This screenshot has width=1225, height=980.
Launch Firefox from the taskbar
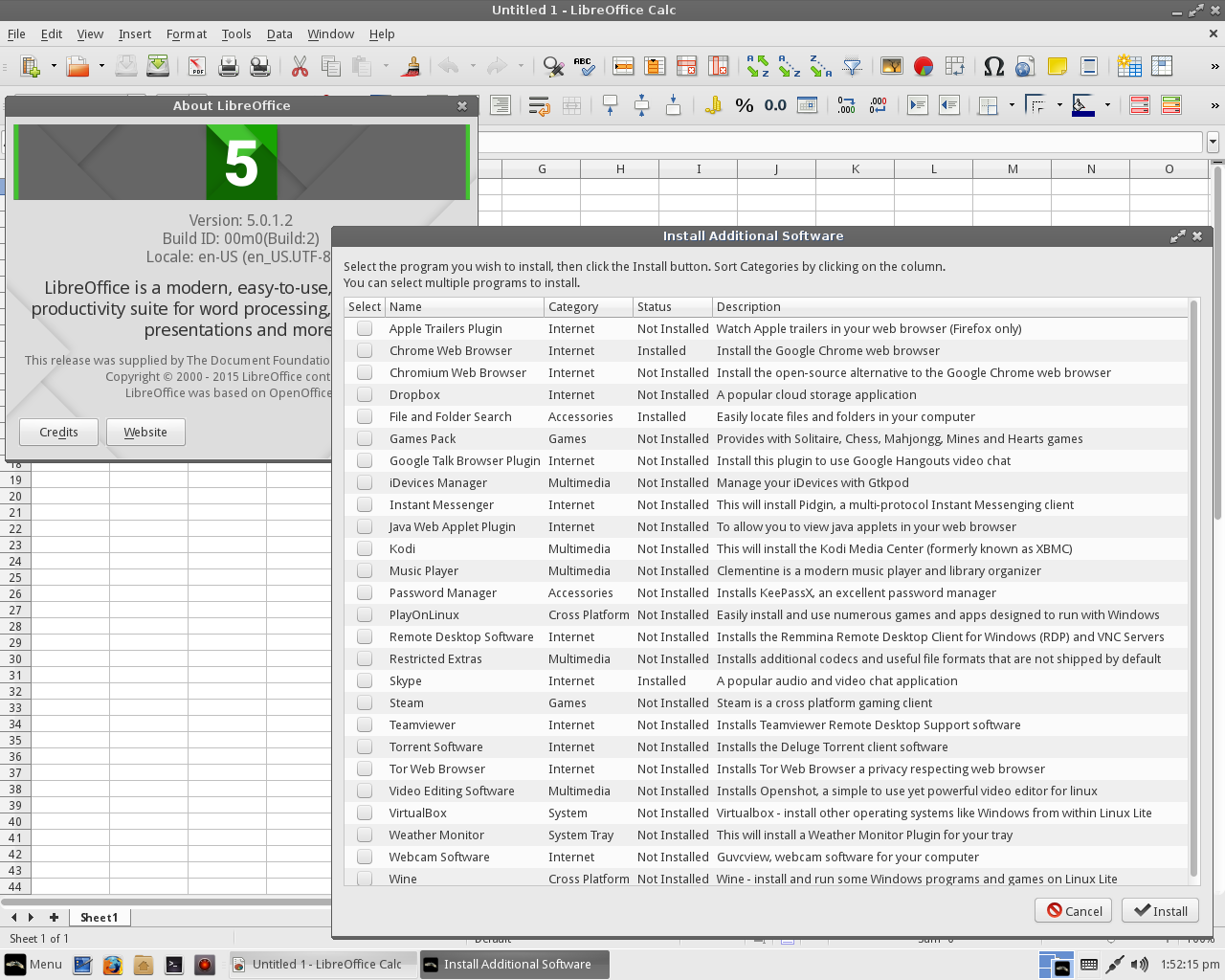[113, 965]
